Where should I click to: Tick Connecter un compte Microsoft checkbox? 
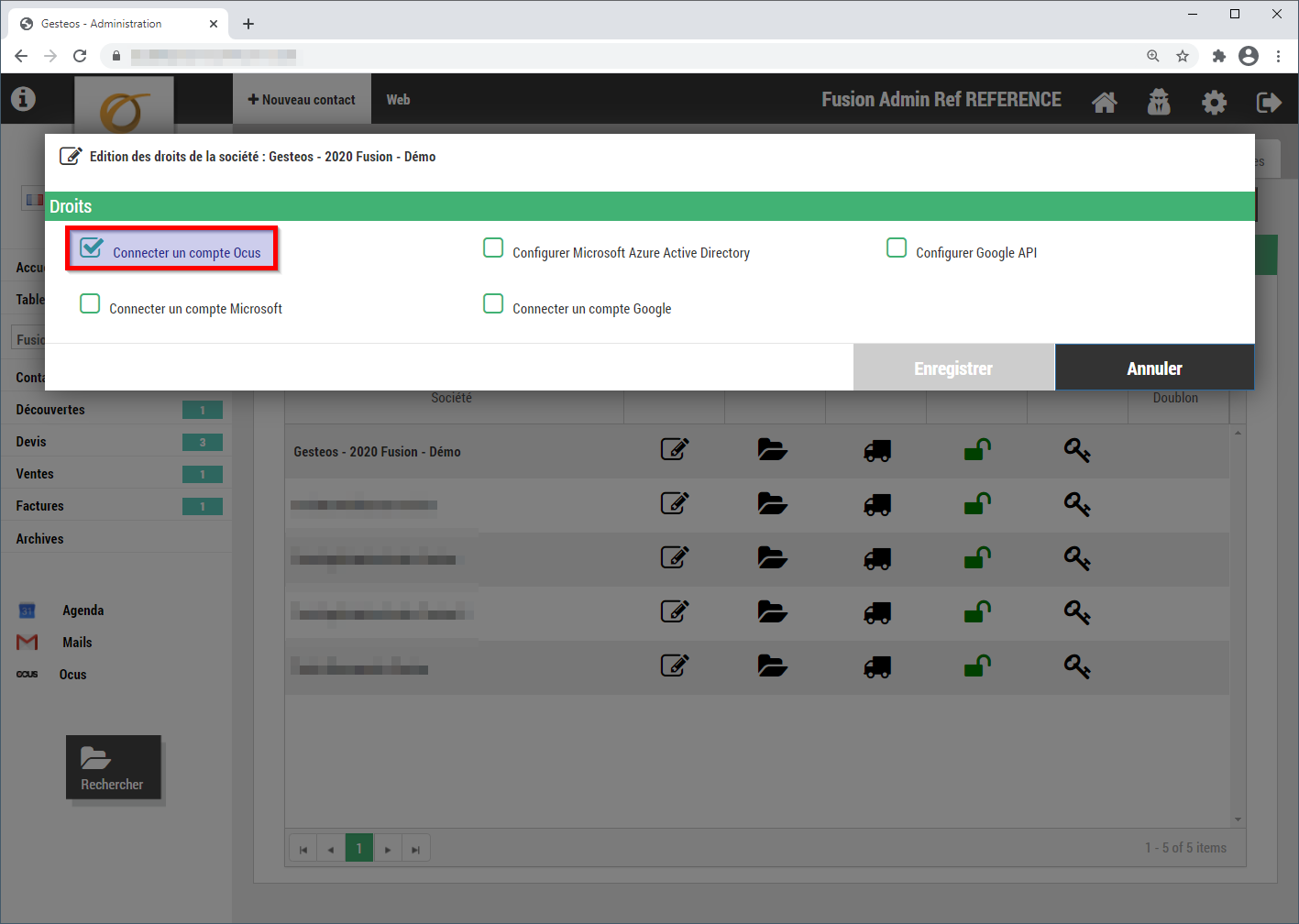tap(90, 304)
